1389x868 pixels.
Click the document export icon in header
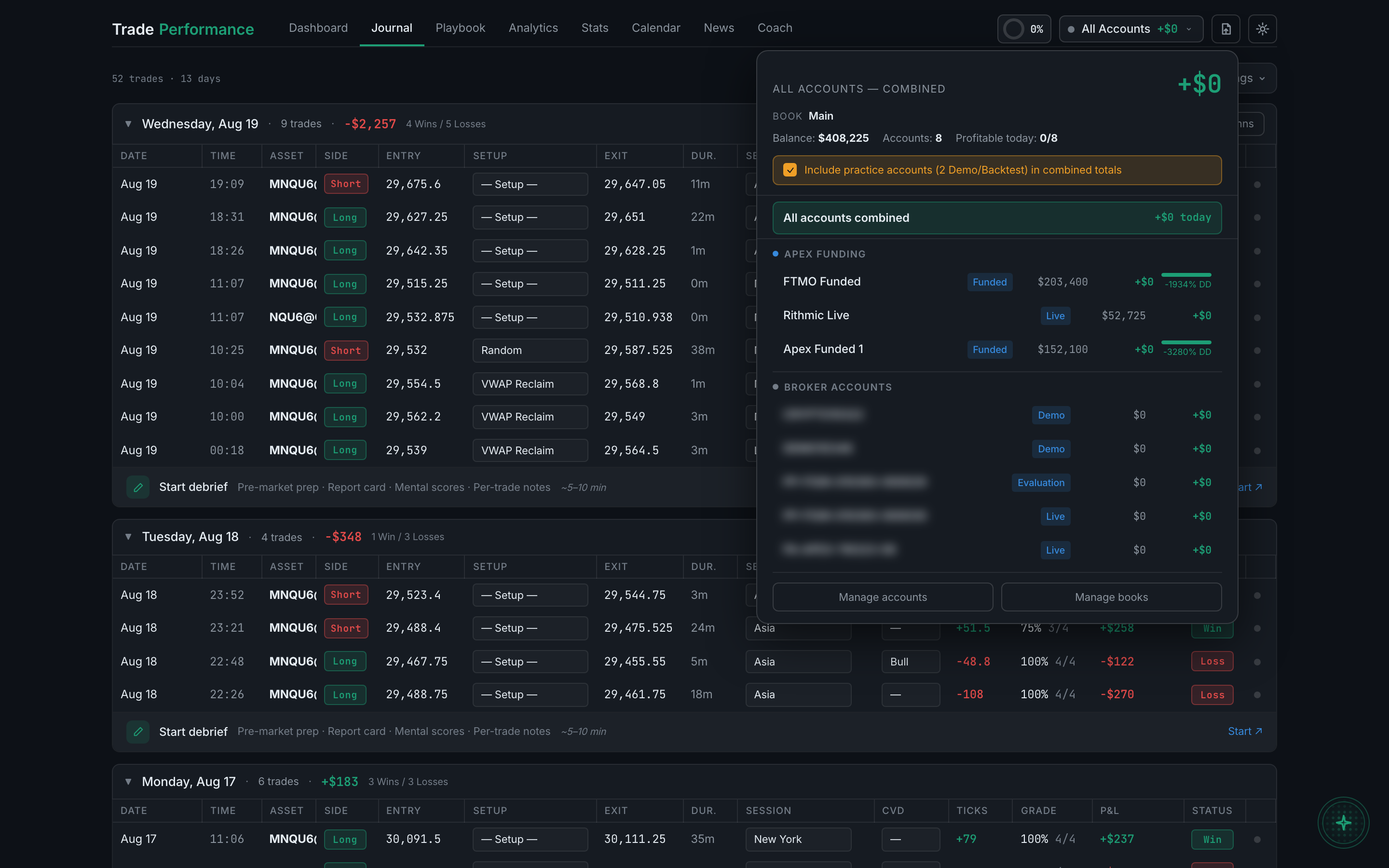click(1226, 29)
